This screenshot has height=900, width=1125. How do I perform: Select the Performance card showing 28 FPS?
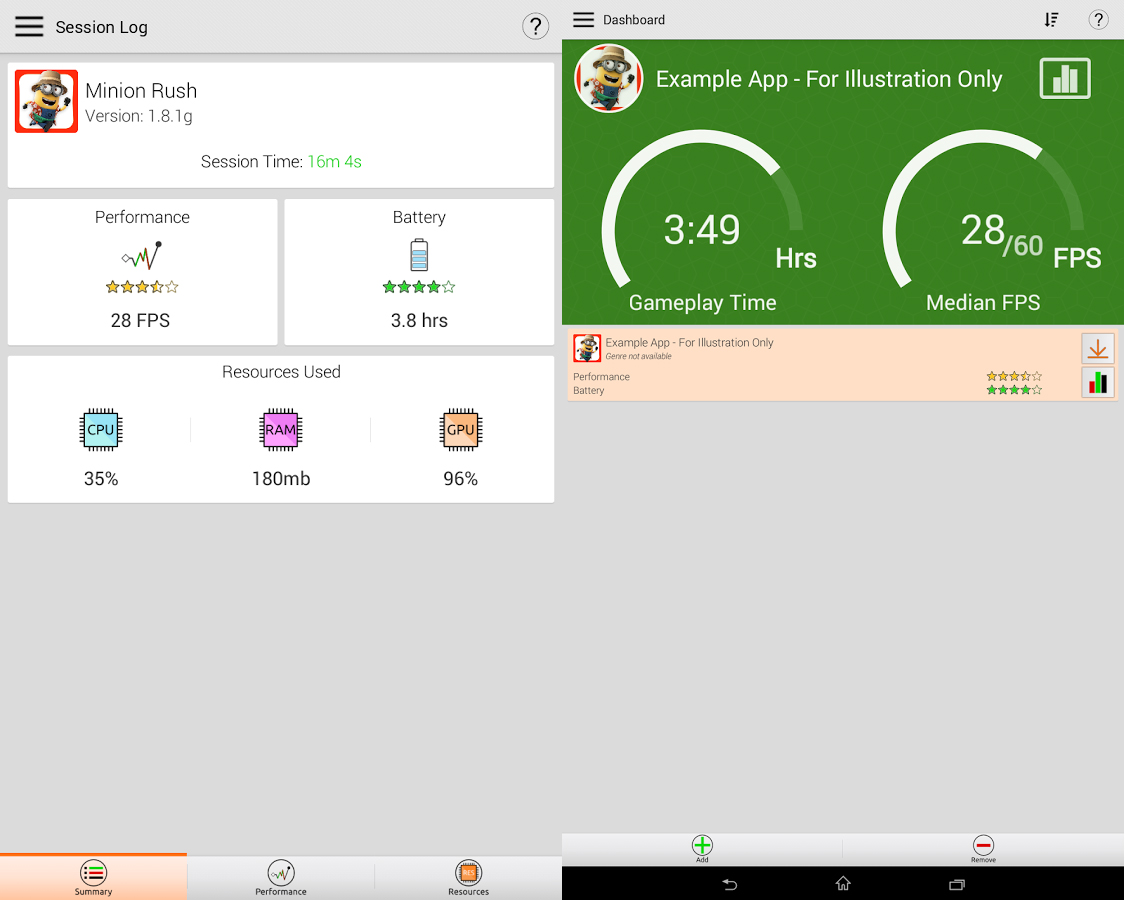[x=142, y=272]
